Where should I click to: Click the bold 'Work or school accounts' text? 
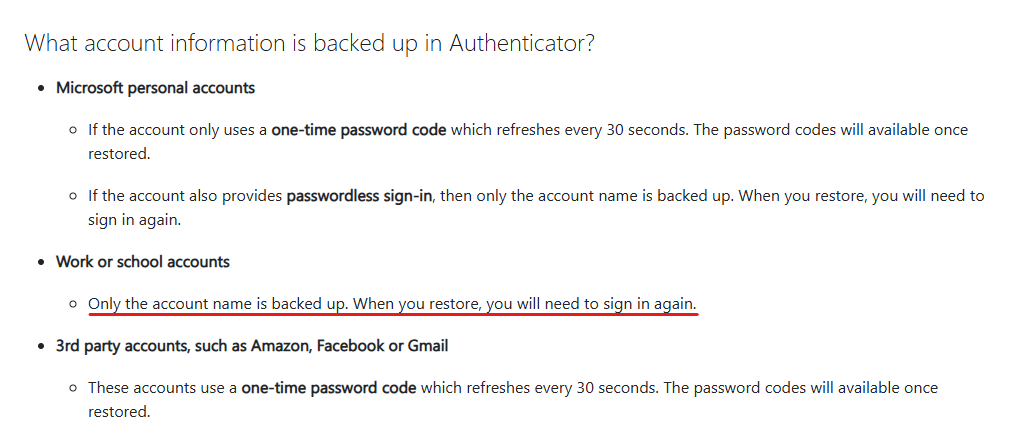point(143,262)
